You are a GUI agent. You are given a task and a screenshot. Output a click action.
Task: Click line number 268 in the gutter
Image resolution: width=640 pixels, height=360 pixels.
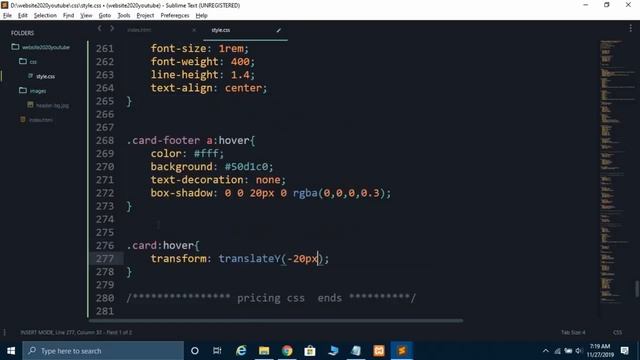(x=105, y=140)
